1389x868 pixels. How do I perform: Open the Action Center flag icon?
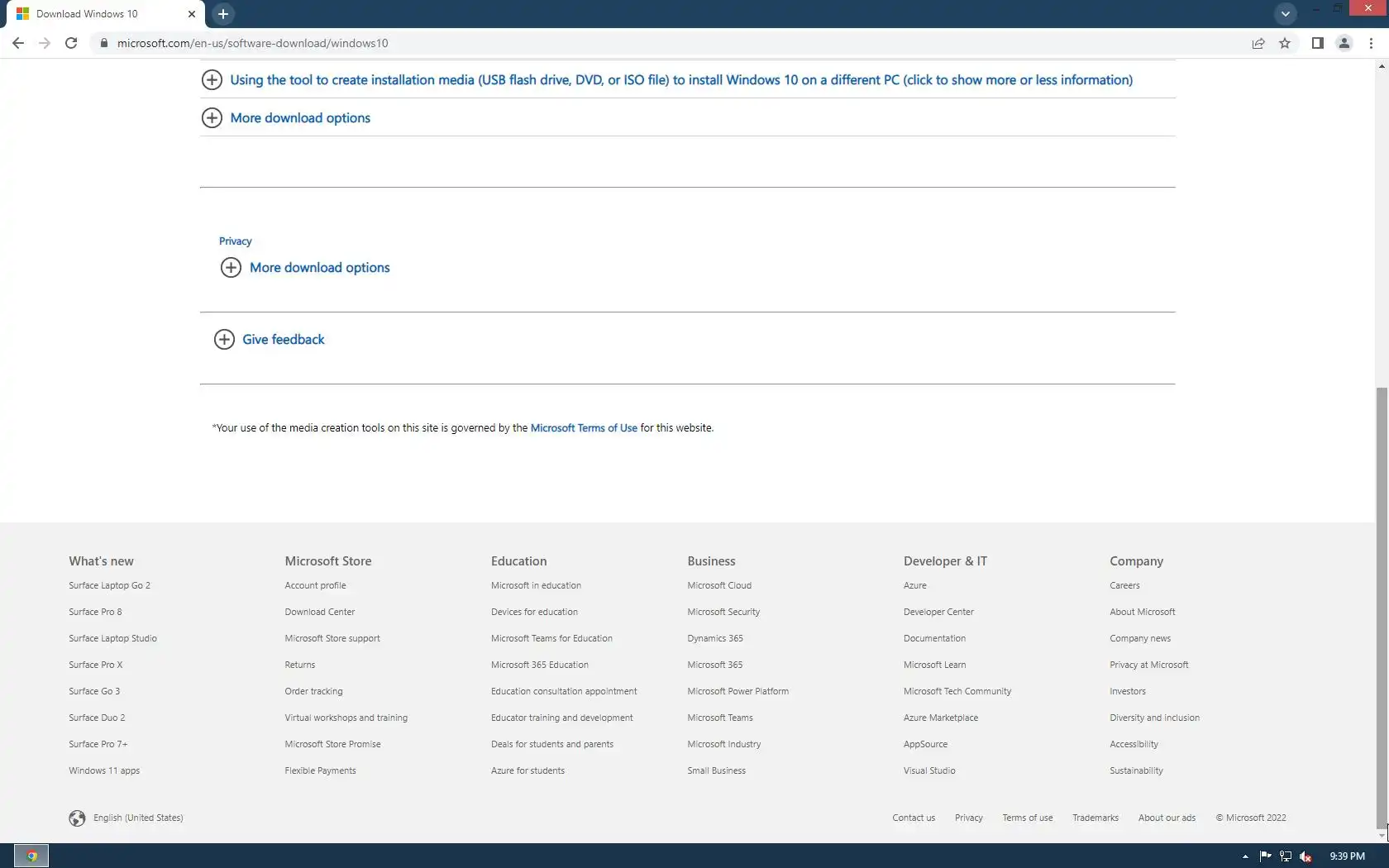coord(1265,856)
